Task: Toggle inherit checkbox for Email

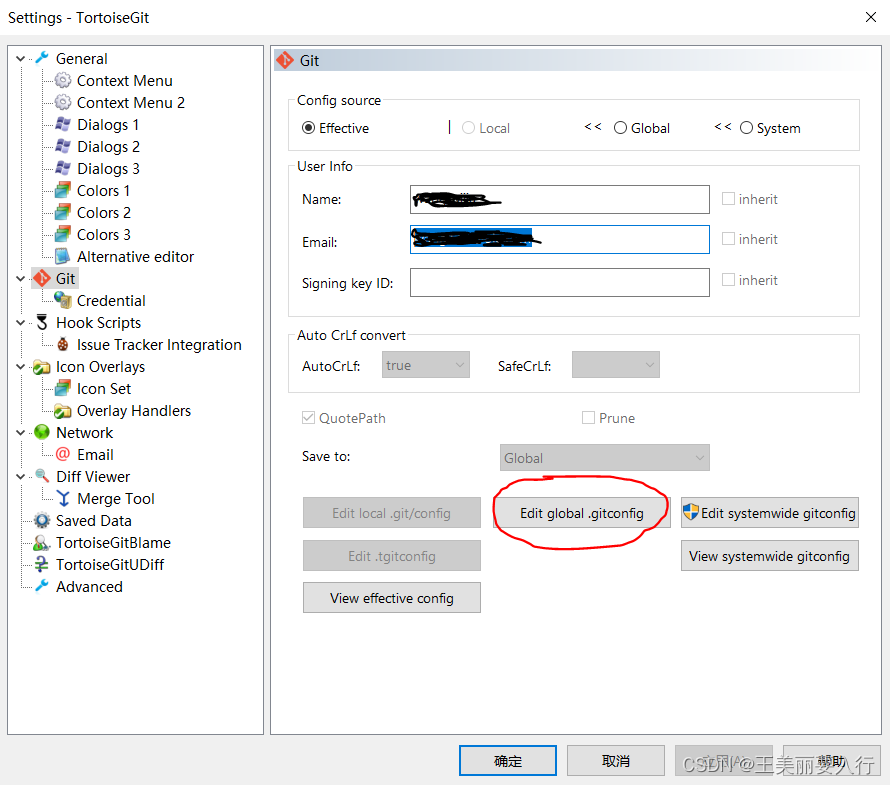Action: (728, 238)
